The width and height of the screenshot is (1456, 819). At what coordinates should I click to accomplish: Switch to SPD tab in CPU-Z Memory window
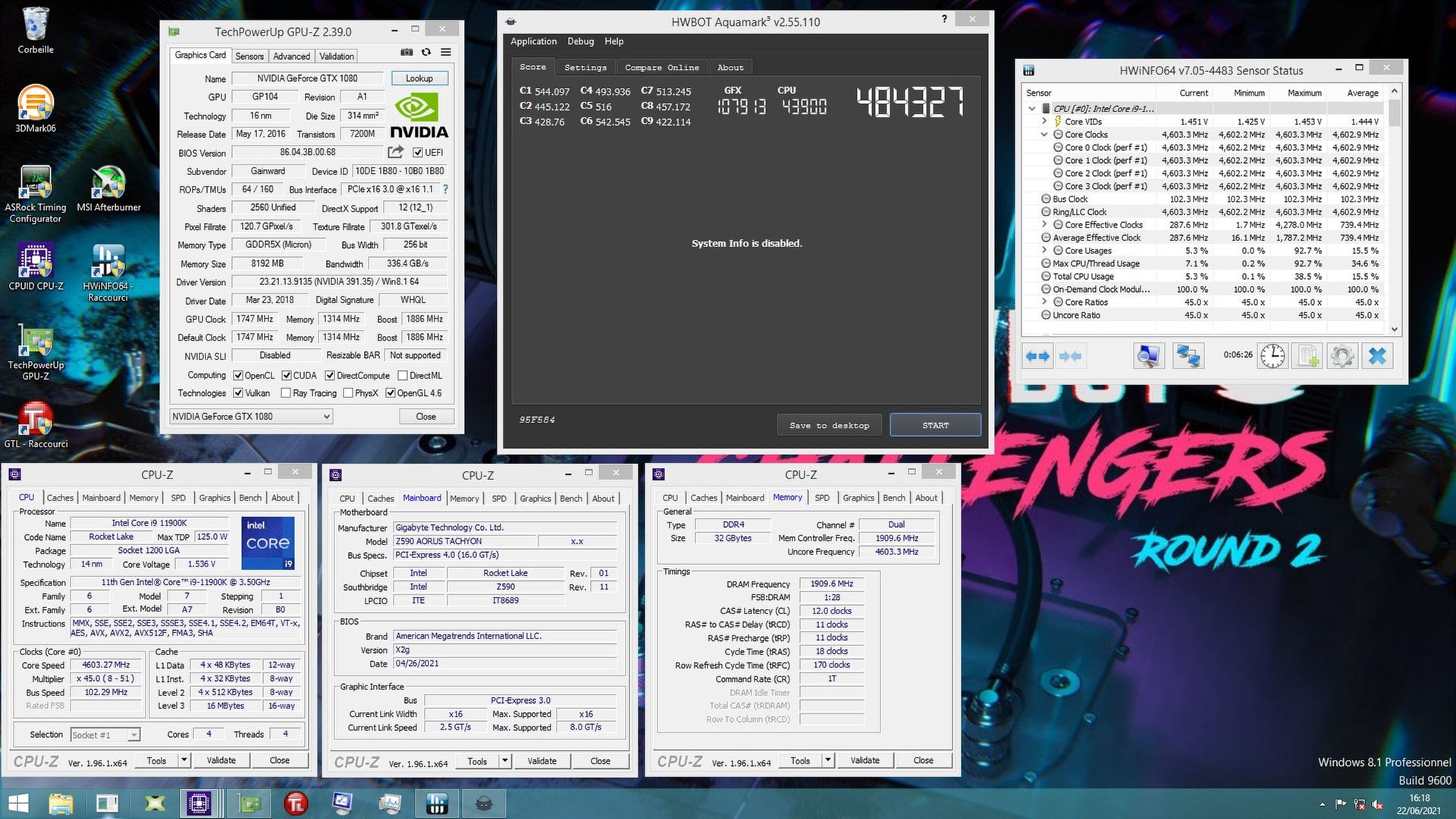[822, 498]
